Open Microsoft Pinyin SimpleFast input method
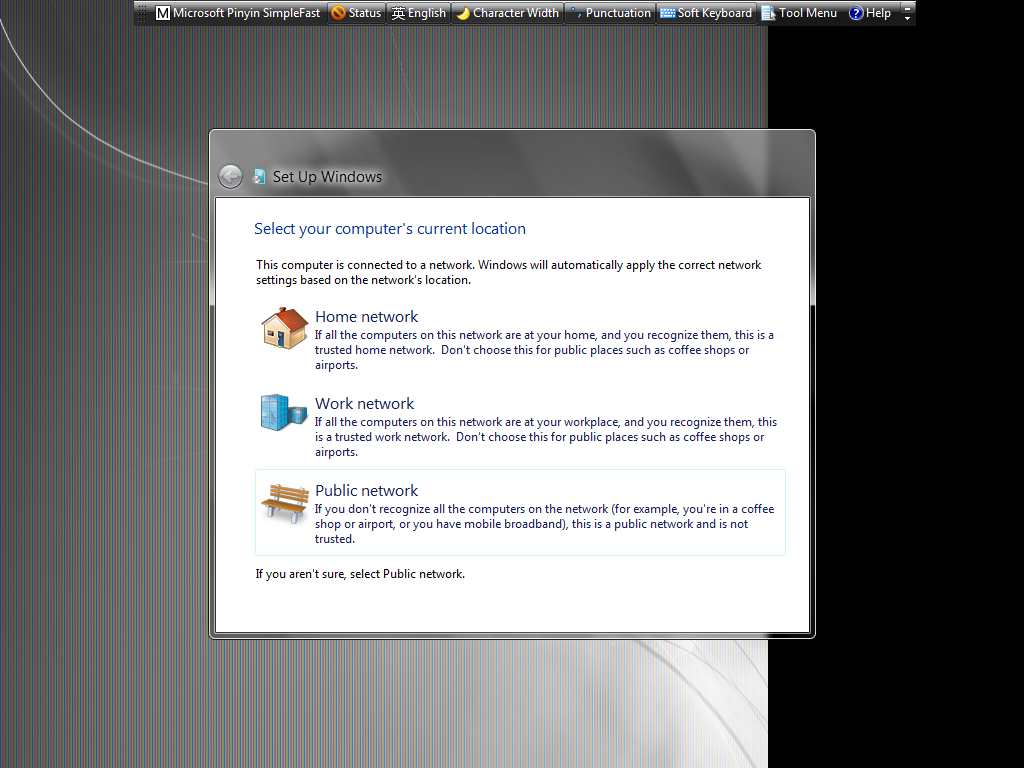Screen dimensions: 1024x768 coord(238,13)
